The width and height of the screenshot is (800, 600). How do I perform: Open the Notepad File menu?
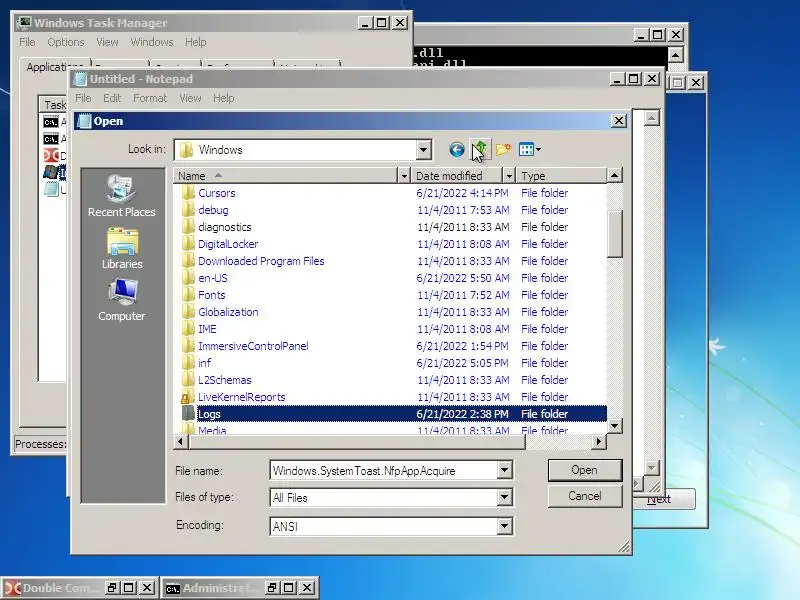[x=83, y=98]
